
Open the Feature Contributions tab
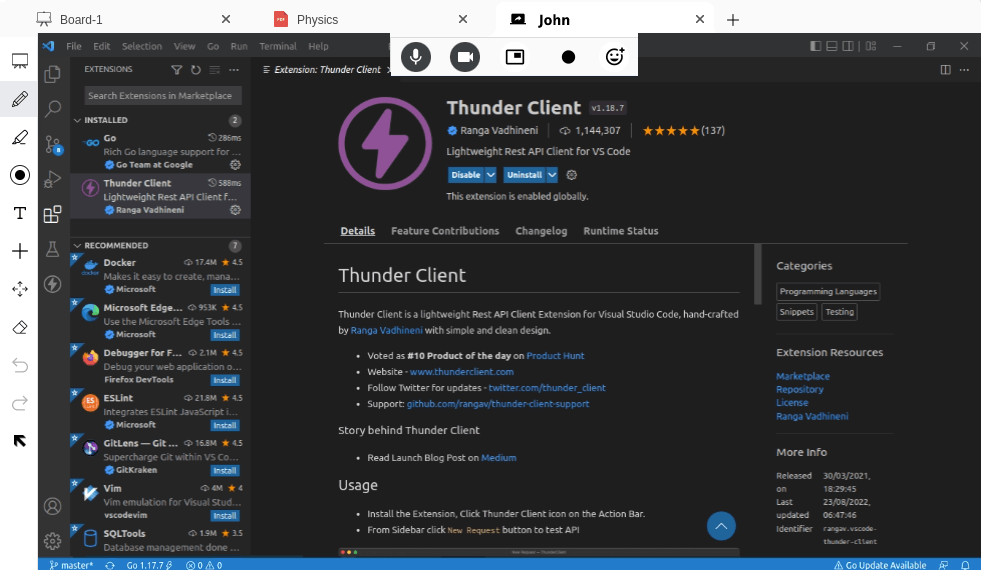445,231
